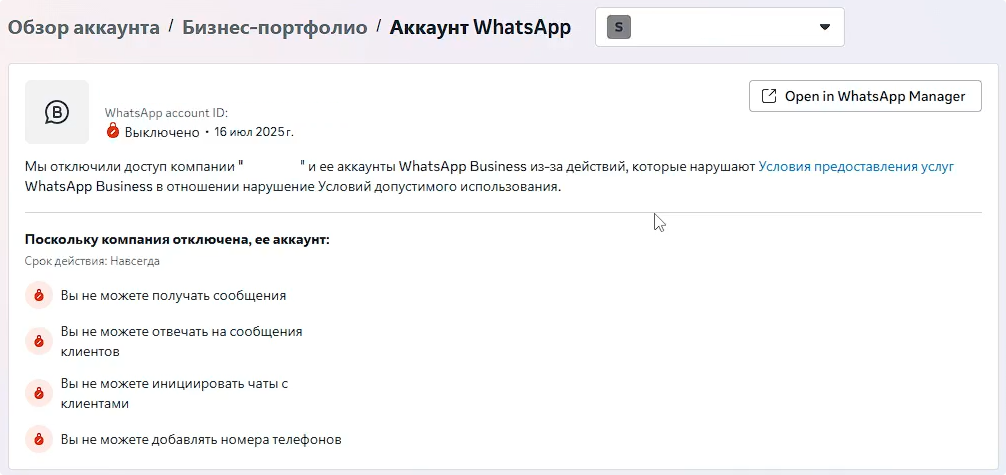Click the "Выключено" status label
1006x475 pixels.
coord(162,132)
